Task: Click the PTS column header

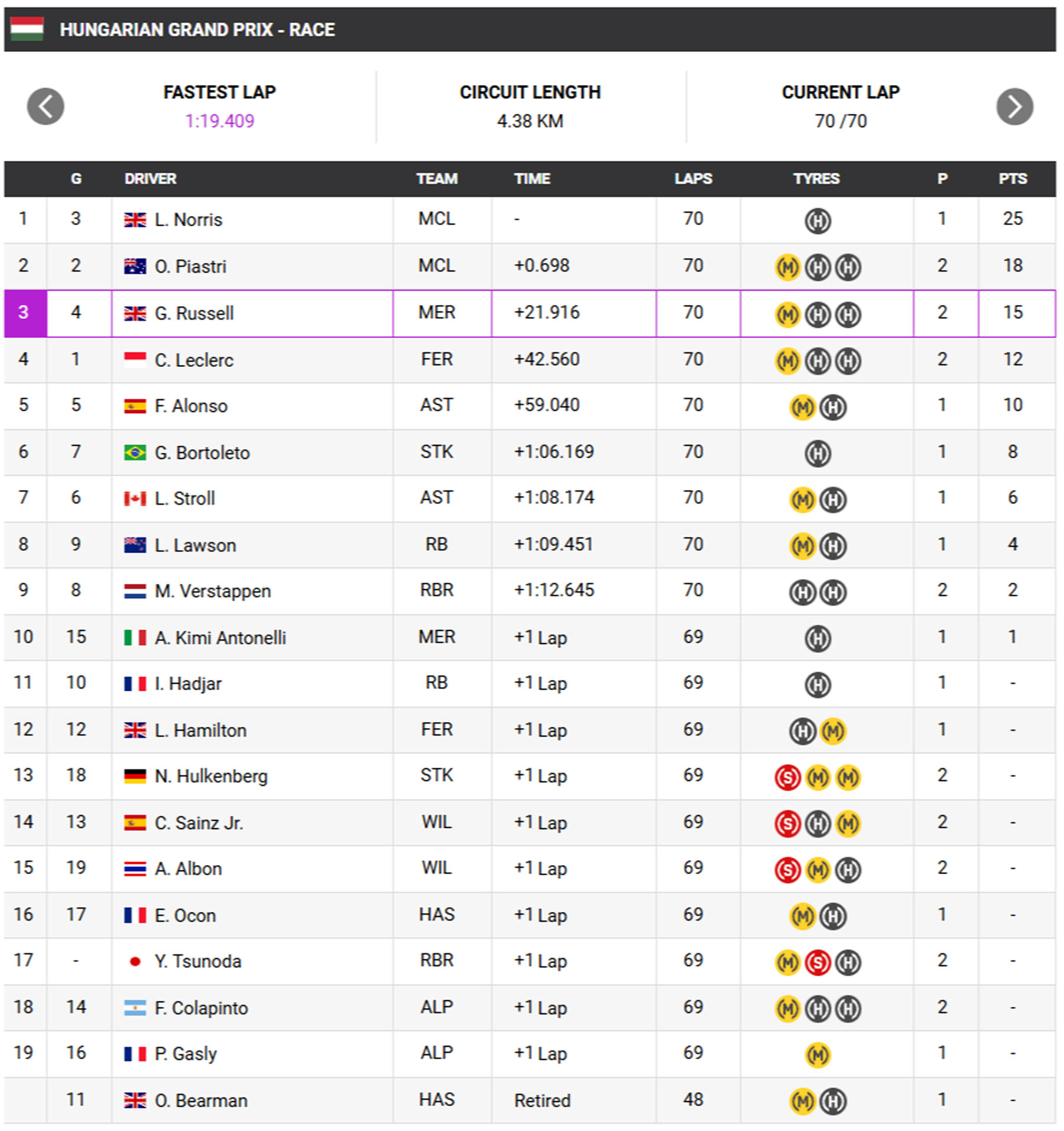Action: (1013, 178)
